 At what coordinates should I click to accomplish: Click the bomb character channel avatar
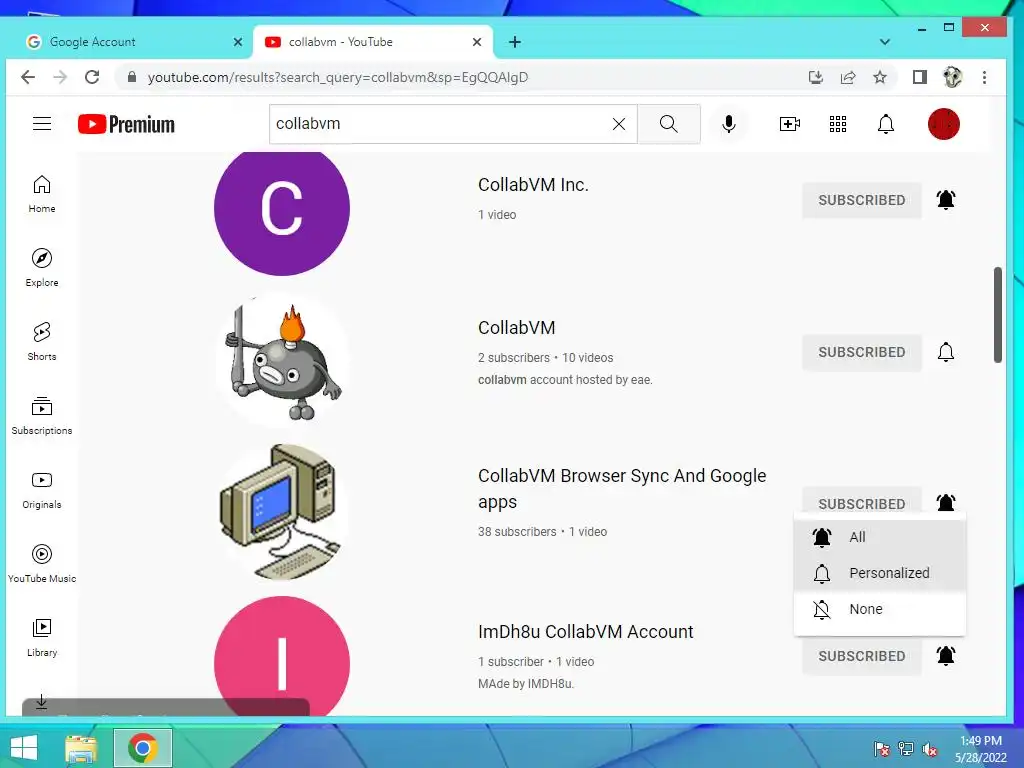click(x=282, y=360)
